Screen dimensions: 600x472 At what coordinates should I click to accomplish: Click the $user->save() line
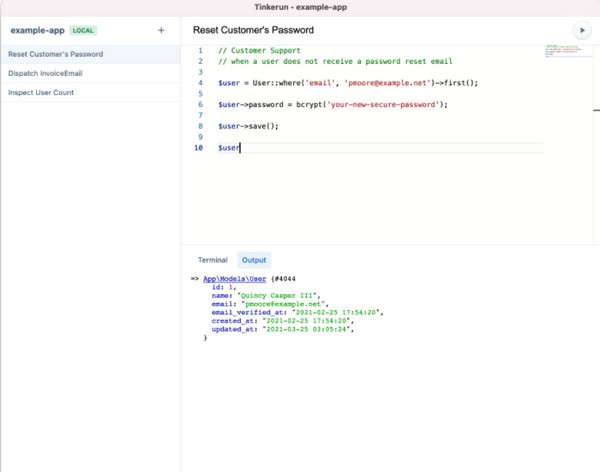pos(248,126)
